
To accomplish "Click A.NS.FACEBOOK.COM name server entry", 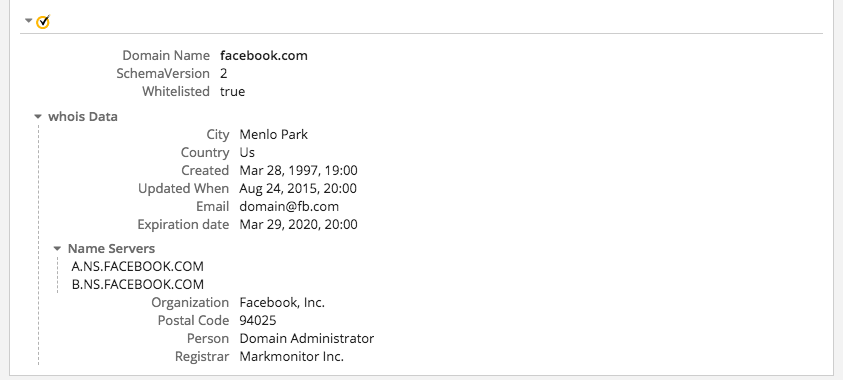I will (x=138, y=266).
